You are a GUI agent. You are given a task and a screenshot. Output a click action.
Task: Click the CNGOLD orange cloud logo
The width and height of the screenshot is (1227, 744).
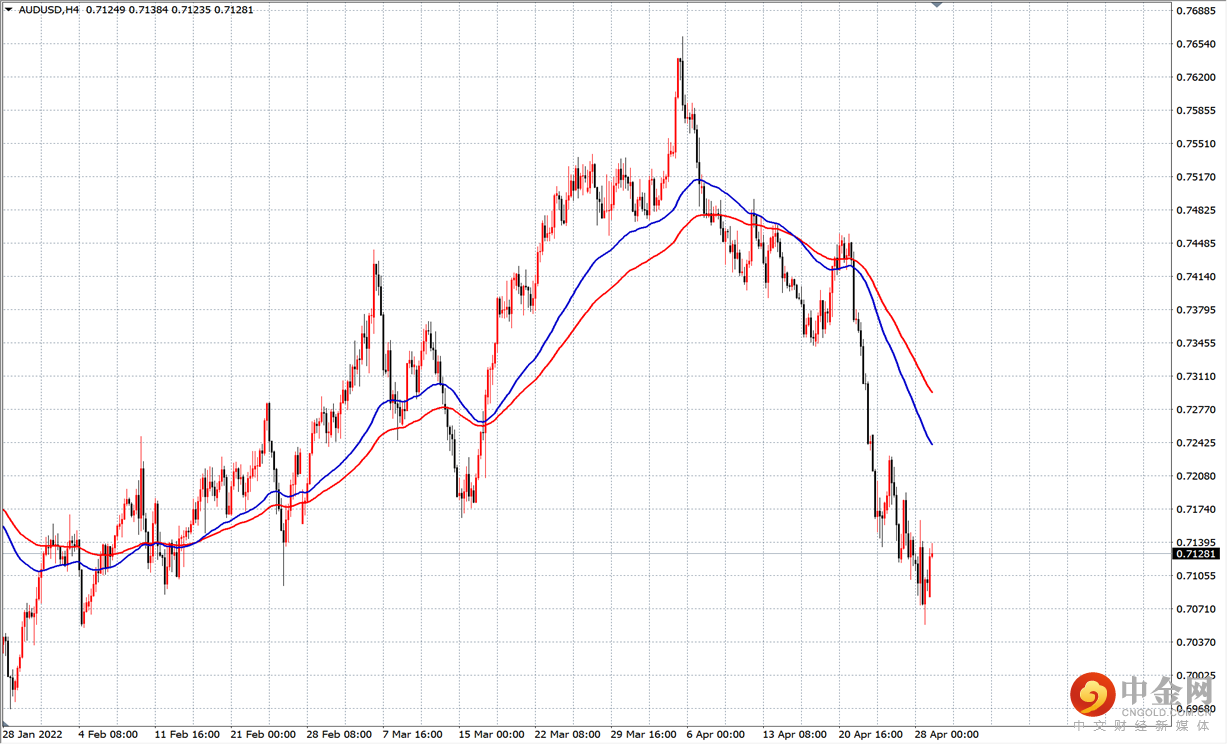click(1091, 692)
